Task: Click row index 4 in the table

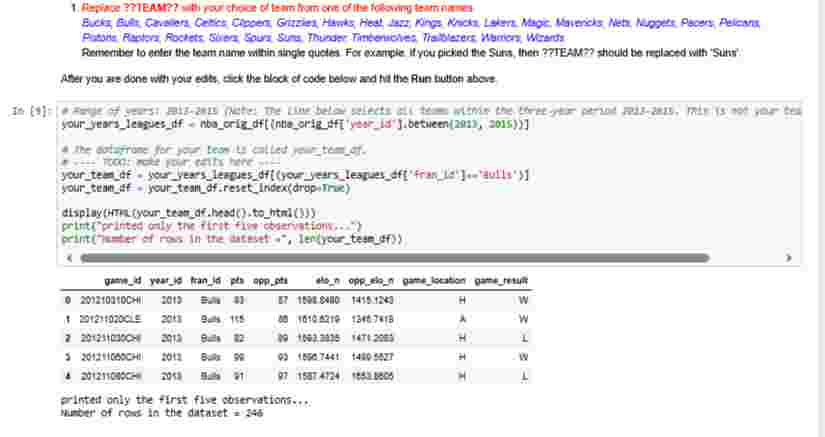Action: (x=67, y=376)
